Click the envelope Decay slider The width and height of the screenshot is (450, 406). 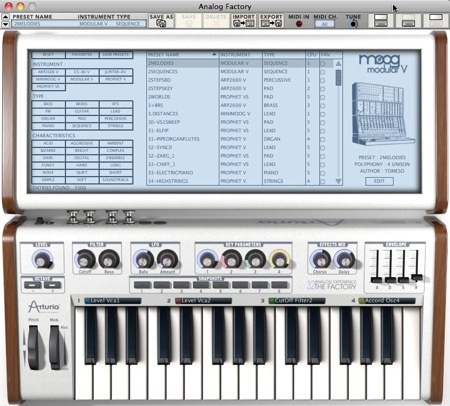[x=390, y=280]
